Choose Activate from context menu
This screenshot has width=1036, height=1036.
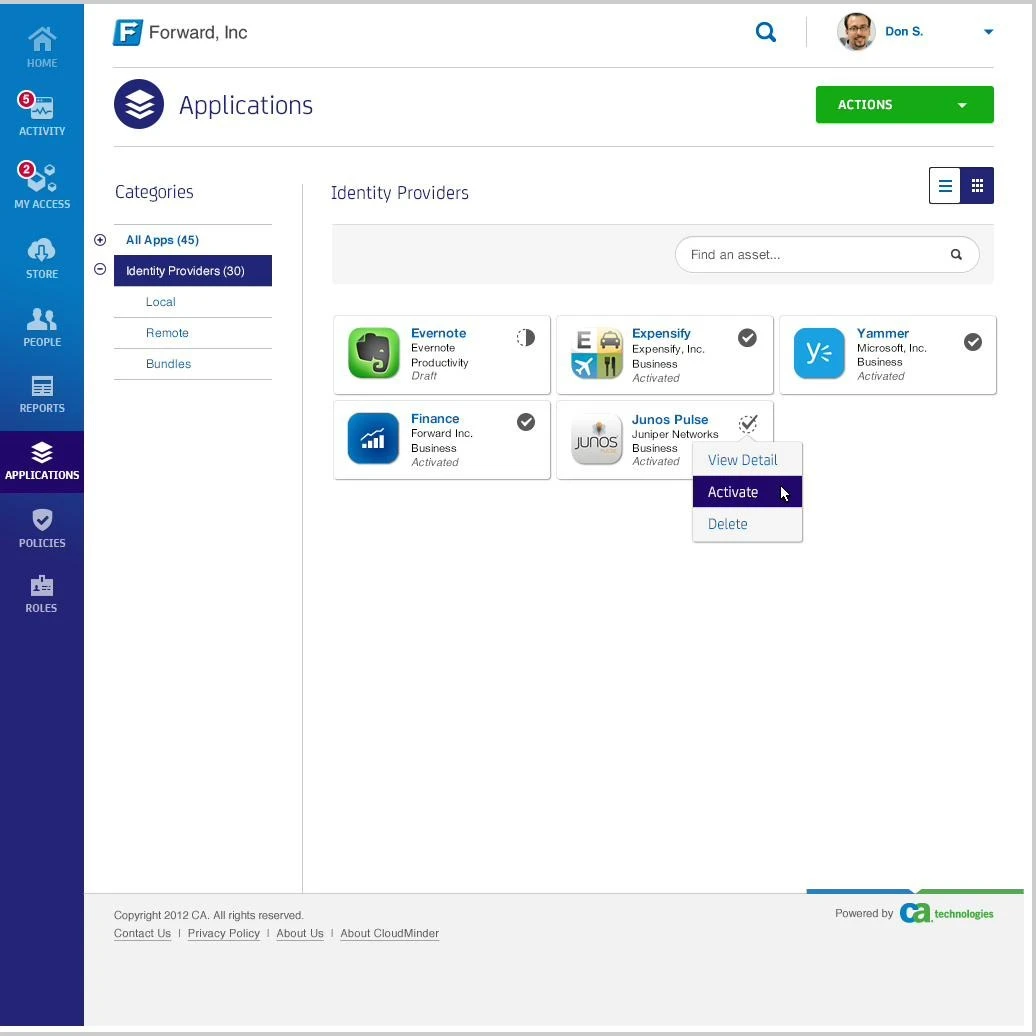(747, 492)
